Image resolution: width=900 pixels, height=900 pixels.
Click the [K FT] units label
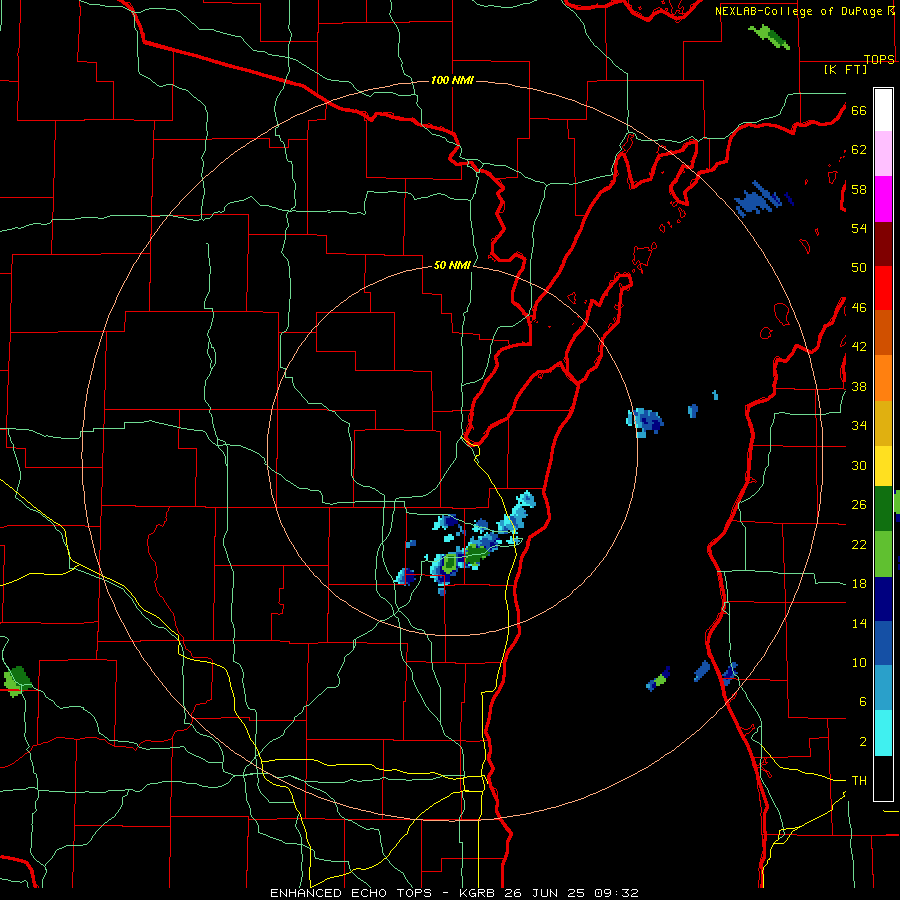[x=845, y=69]
